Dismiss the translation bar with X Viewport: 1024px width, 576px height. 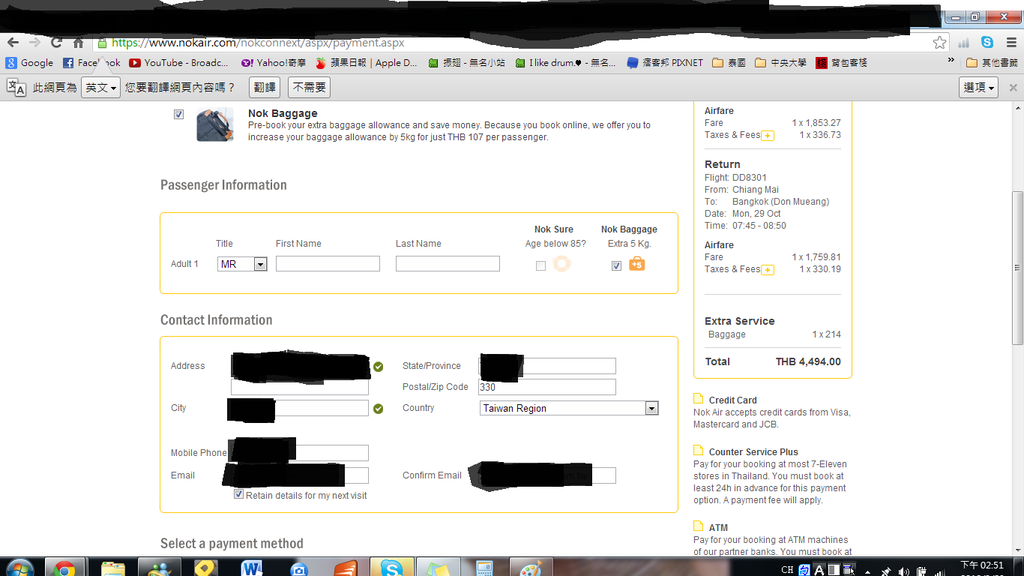click(x=1013, y=87)
